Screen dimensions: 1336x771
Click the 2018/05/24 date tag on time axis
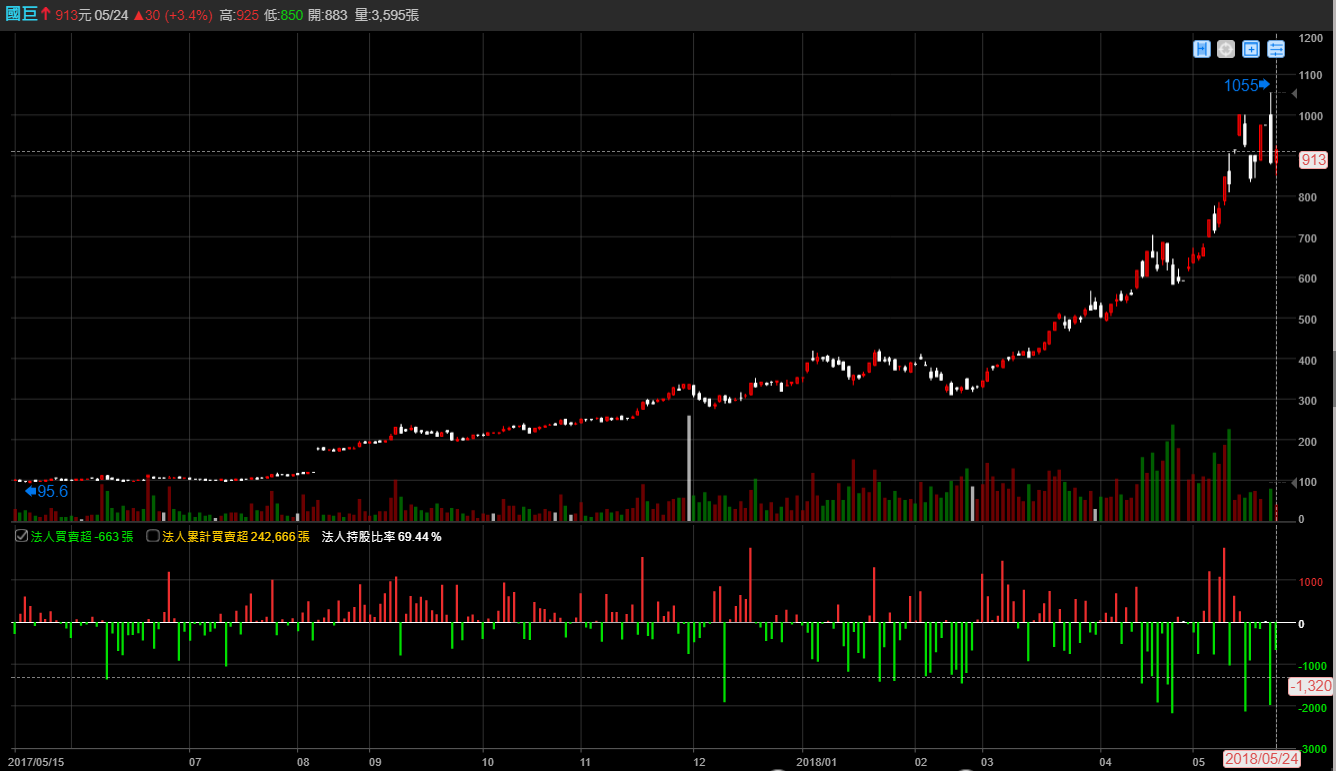(x=1262, y=759)
